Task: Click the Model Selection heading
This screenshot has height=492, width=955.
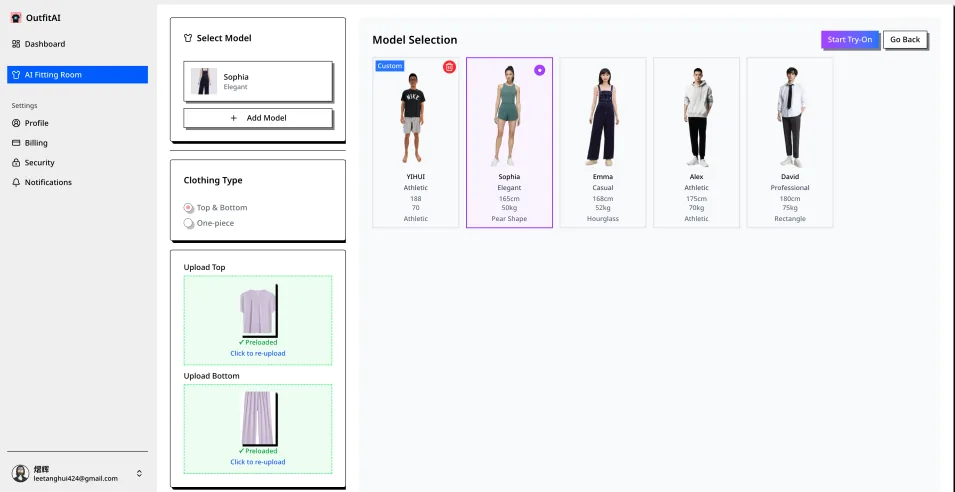Action: pyautogui.click(x=415, y=40)
